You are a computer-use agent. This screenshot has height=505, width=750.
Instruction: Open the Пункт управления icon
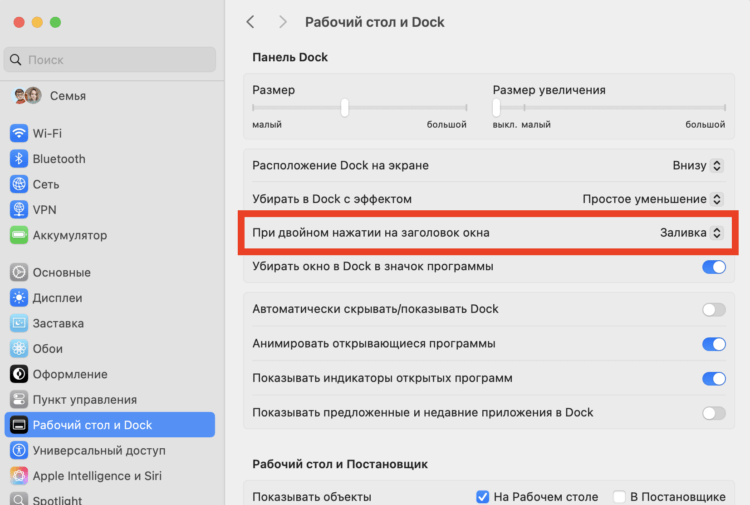tap(19, 399)
